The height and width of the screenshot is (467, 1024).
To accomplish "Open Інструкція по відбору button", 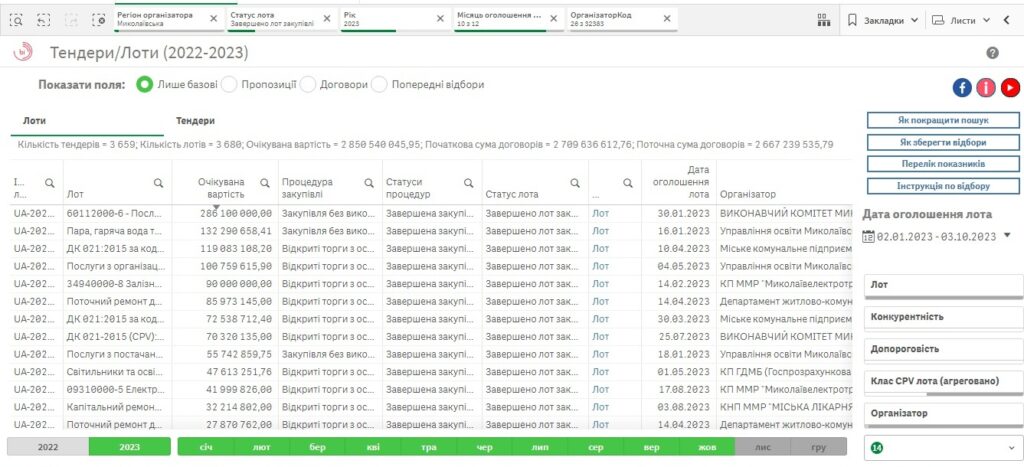I will coord(943,185).
